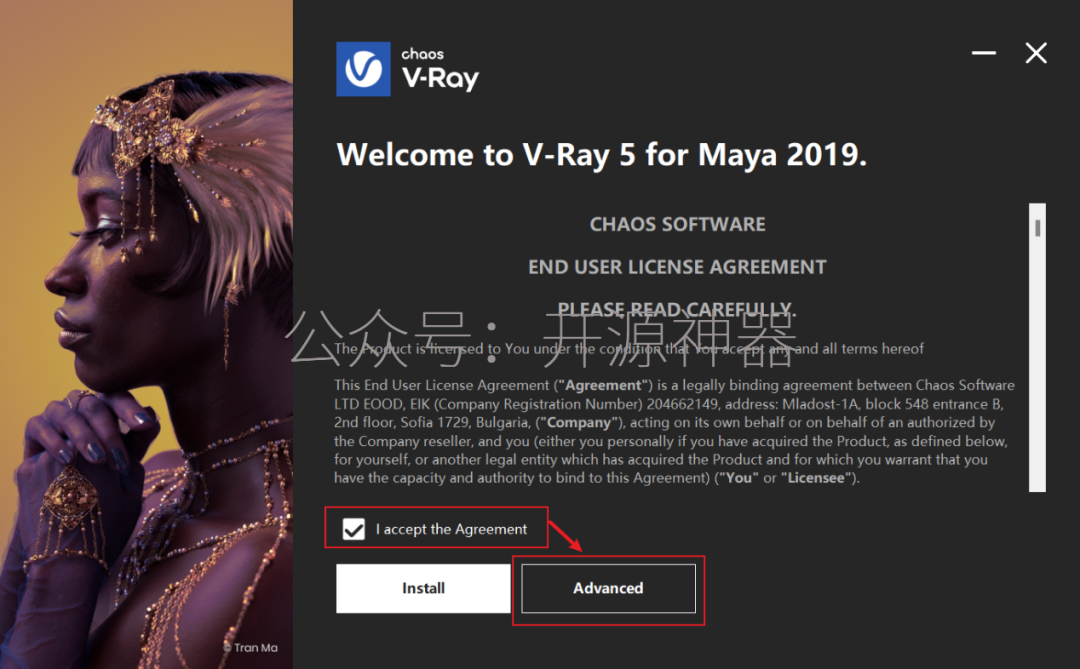Click the bold "Company" term in the license text
This screenshot has width=1080, height=669.
[579, 422]
